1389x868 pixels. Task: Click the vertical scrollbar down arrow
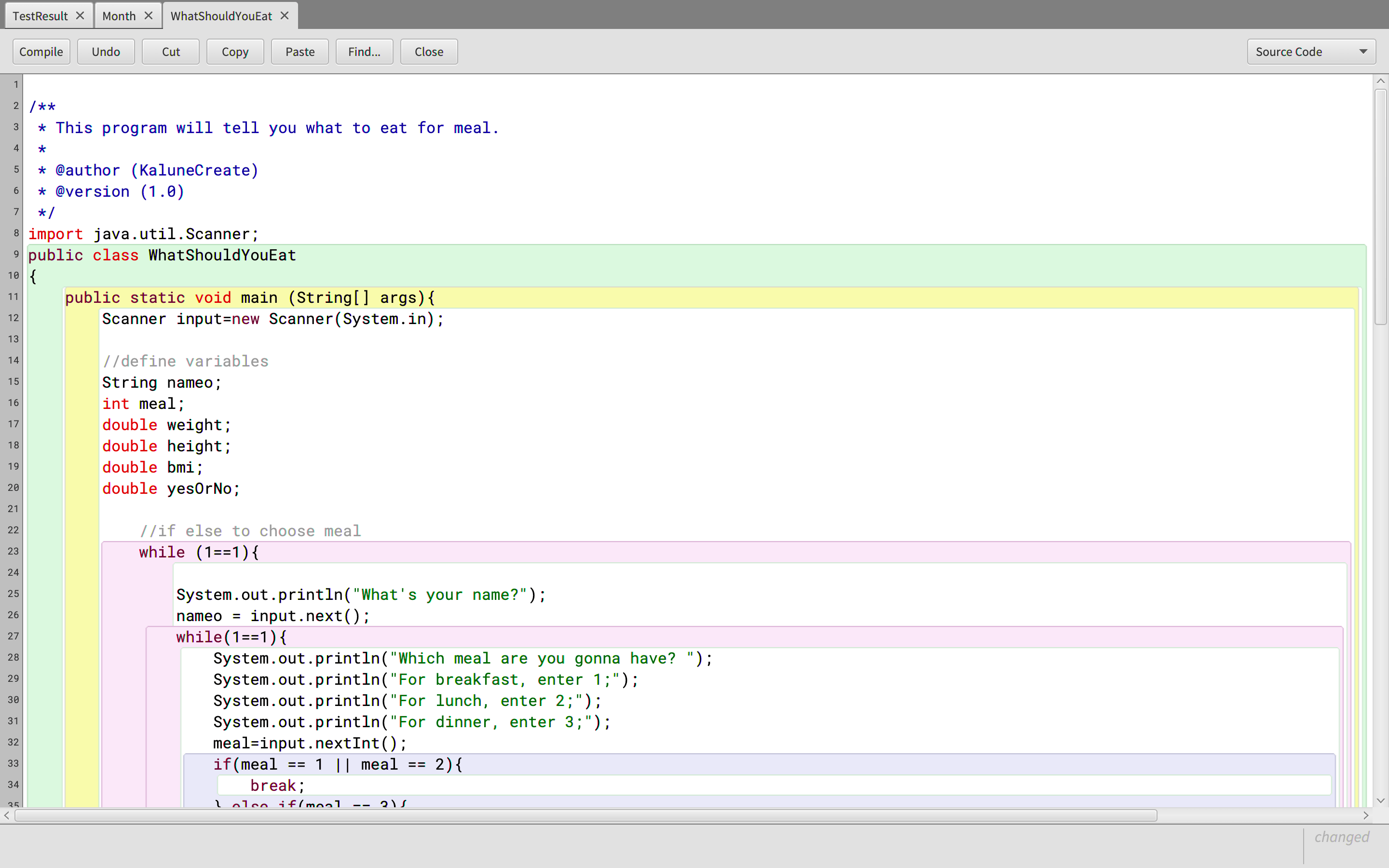pos(1380,800)
